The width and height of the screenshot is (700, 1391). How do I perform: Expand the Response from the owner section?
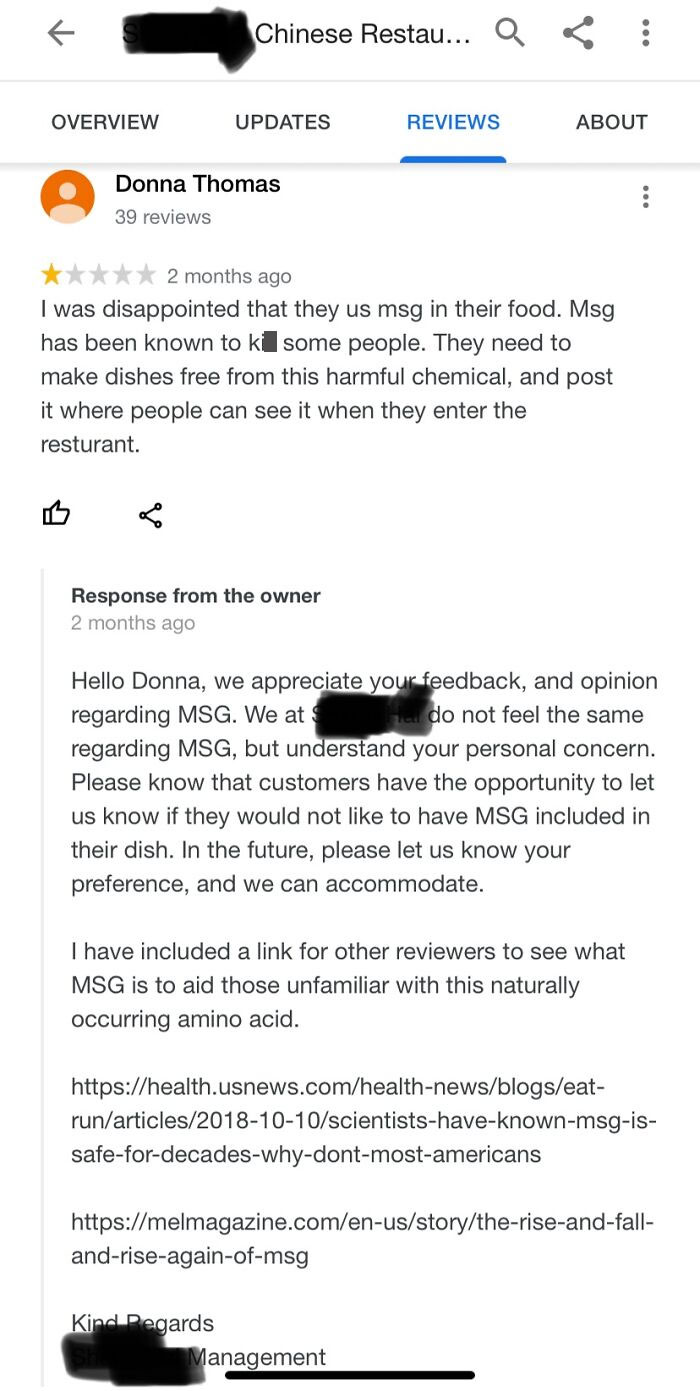tap(195, 596)
